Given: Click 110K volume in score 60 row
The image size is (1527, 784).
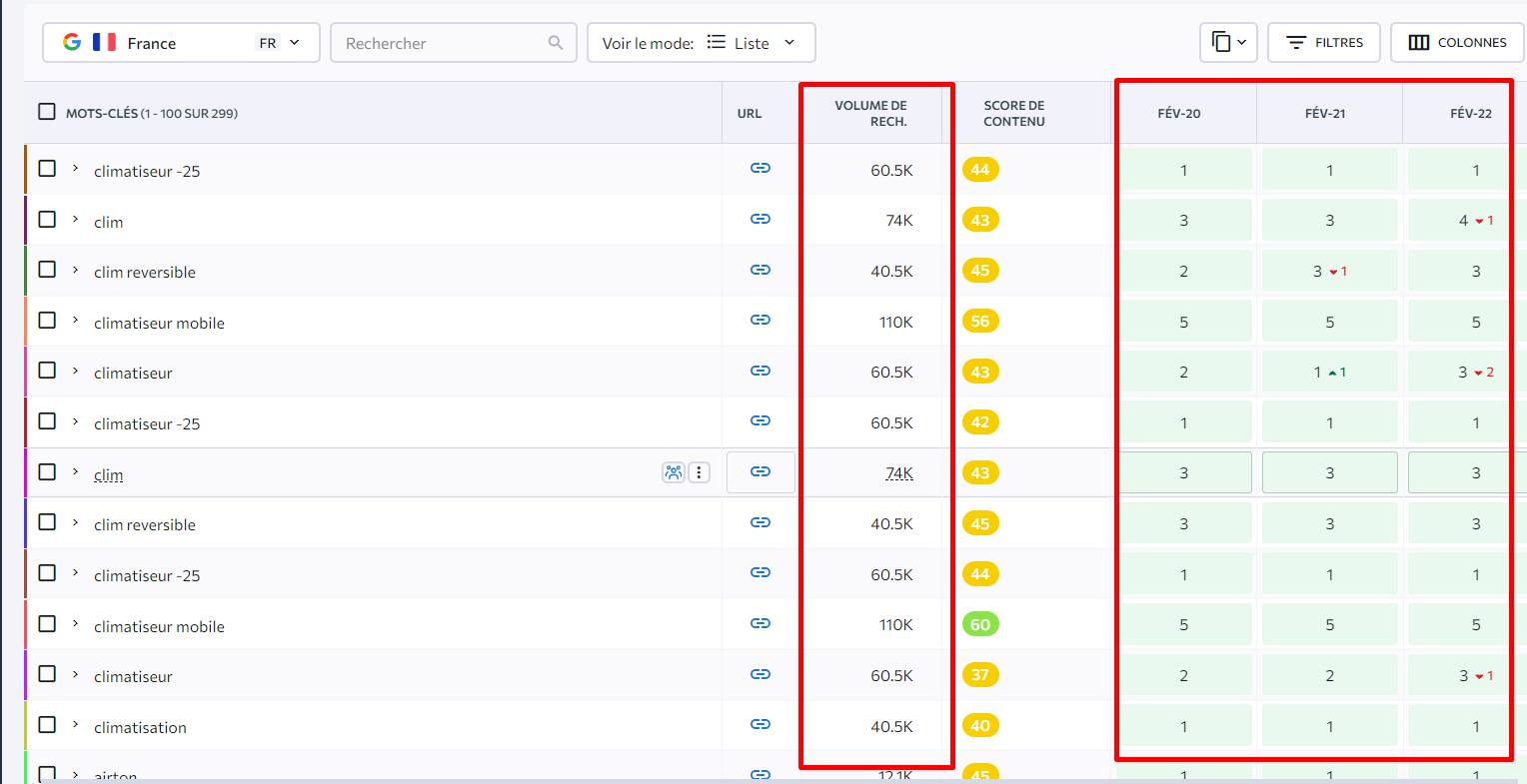Looking at the screenshot, I should coord(895,624).
